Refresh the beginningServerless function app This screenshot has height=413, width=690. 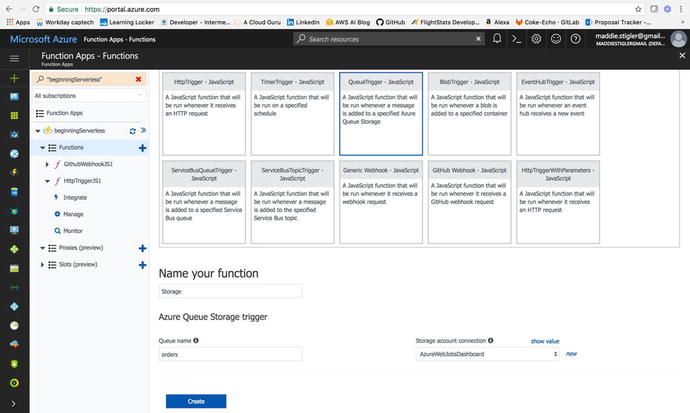(x=132, y=131)
